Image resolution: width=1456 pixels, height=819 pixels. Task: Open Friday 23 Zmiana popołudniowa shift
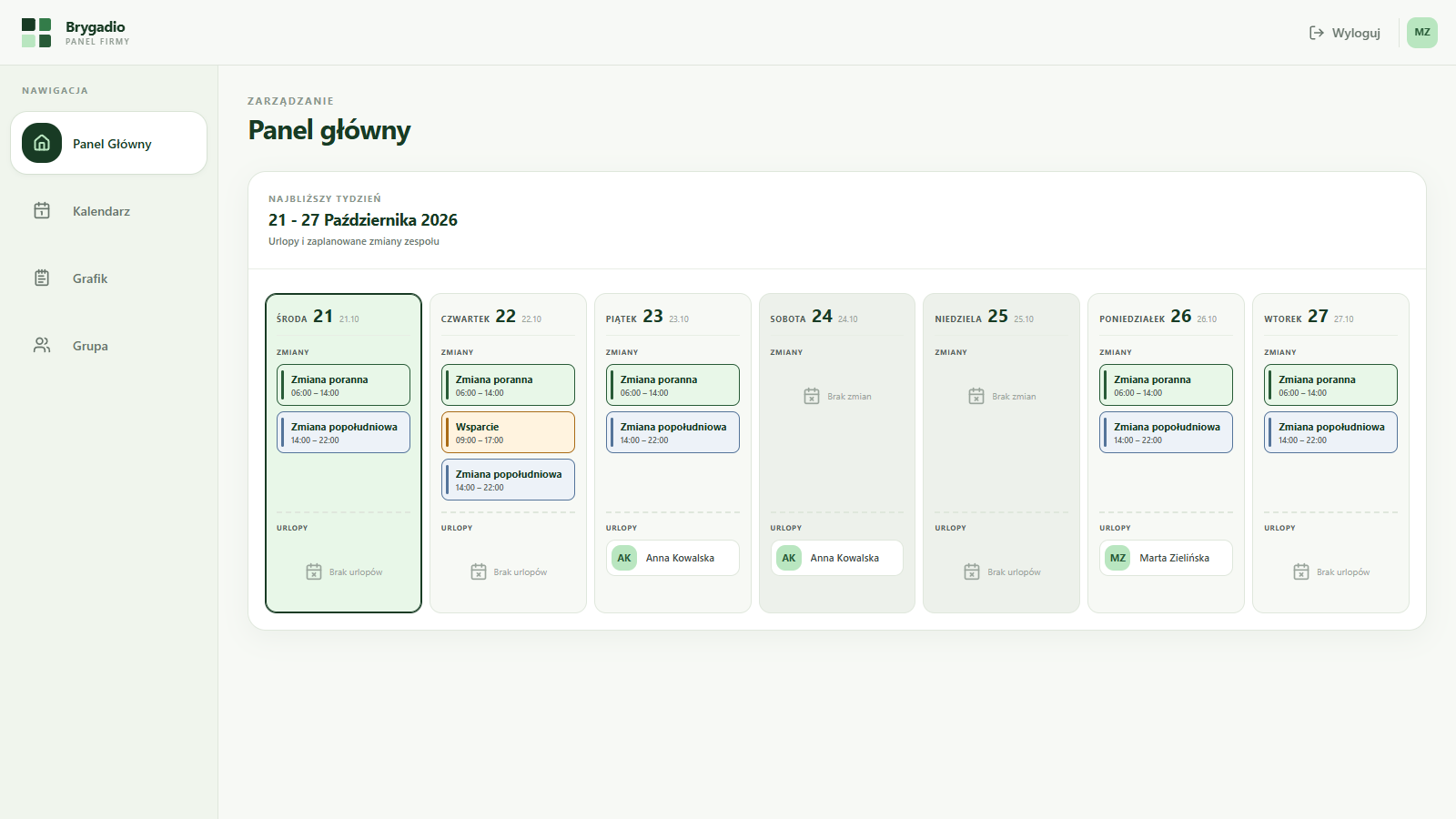click(672, 432)
